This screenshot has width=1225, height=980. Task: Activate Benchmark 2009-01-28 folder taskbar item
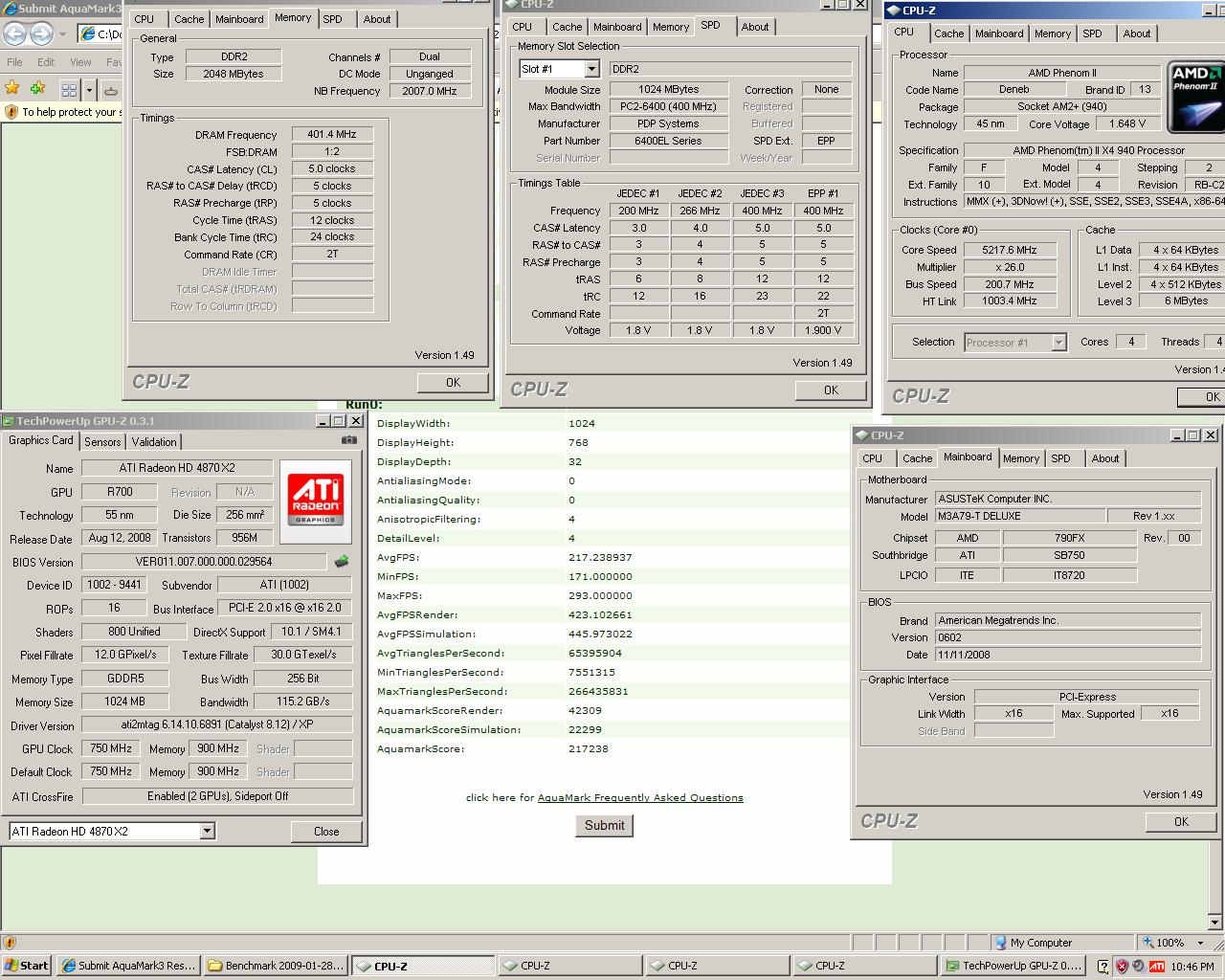coord(276,966)
